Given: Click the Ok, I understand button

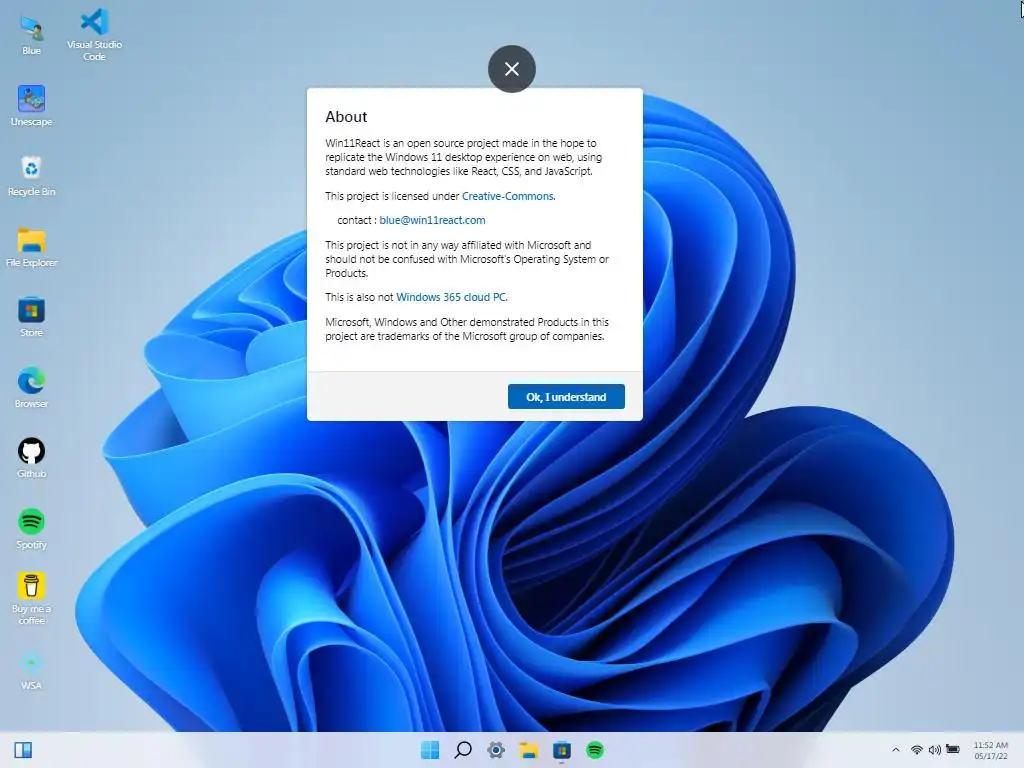Looking at the screenshot, I should [566, 396].
